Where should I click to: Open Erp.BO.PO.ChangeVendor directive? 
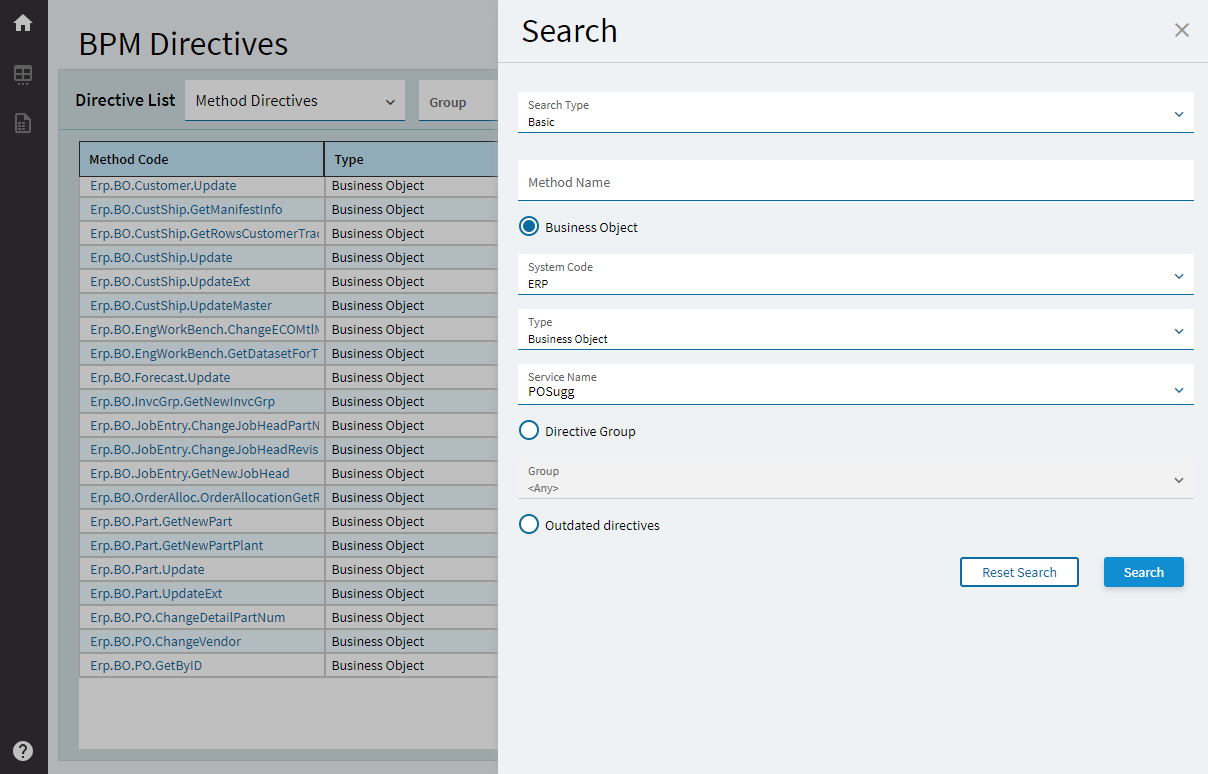tap(165, 642)
